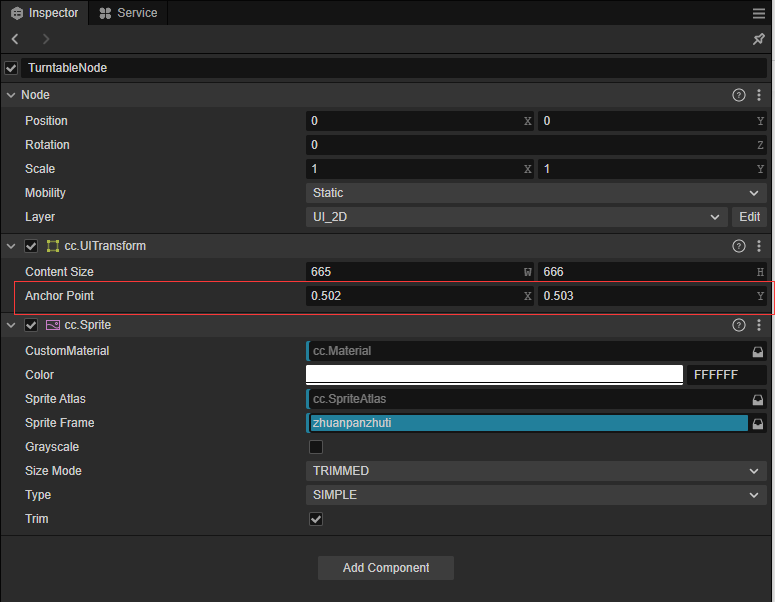
Task: Open the Type dropdown showing SIMPLE
Action: point(536,495)
